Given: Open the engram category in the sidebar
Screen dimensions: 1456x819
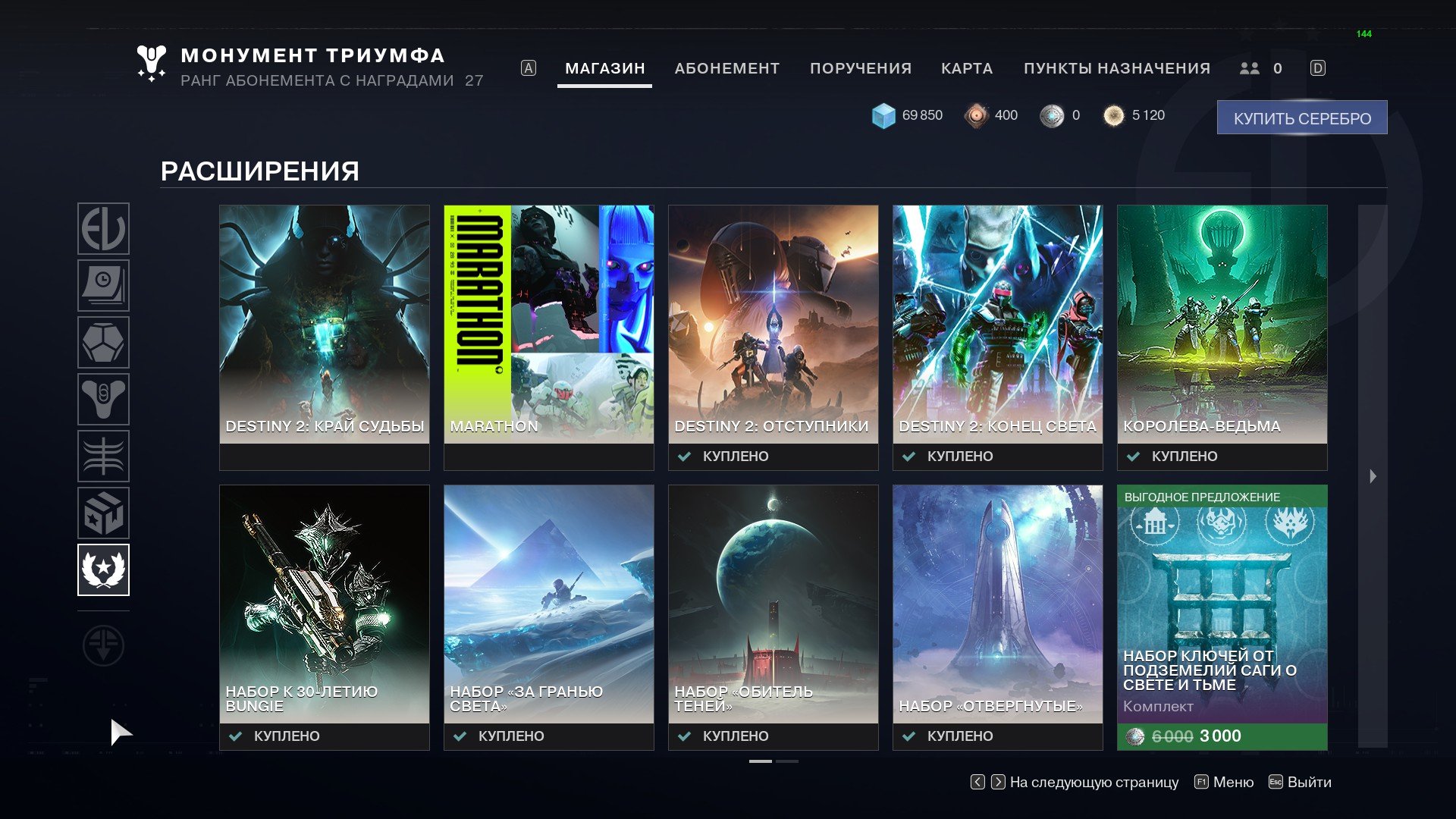Looking at the screenshot, I should (103, 342).
